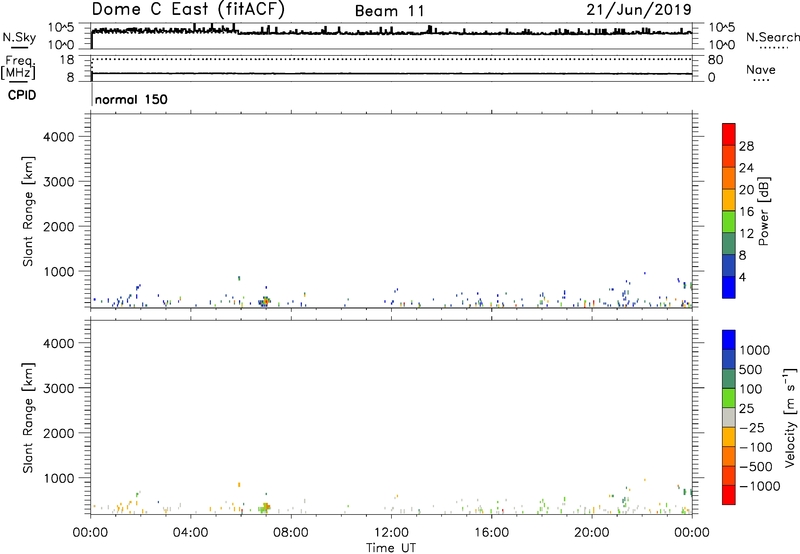The height and width of the screenshot is (554, 800).
Task: Click the '04:00' time tick label
Action: pos(190,533)
